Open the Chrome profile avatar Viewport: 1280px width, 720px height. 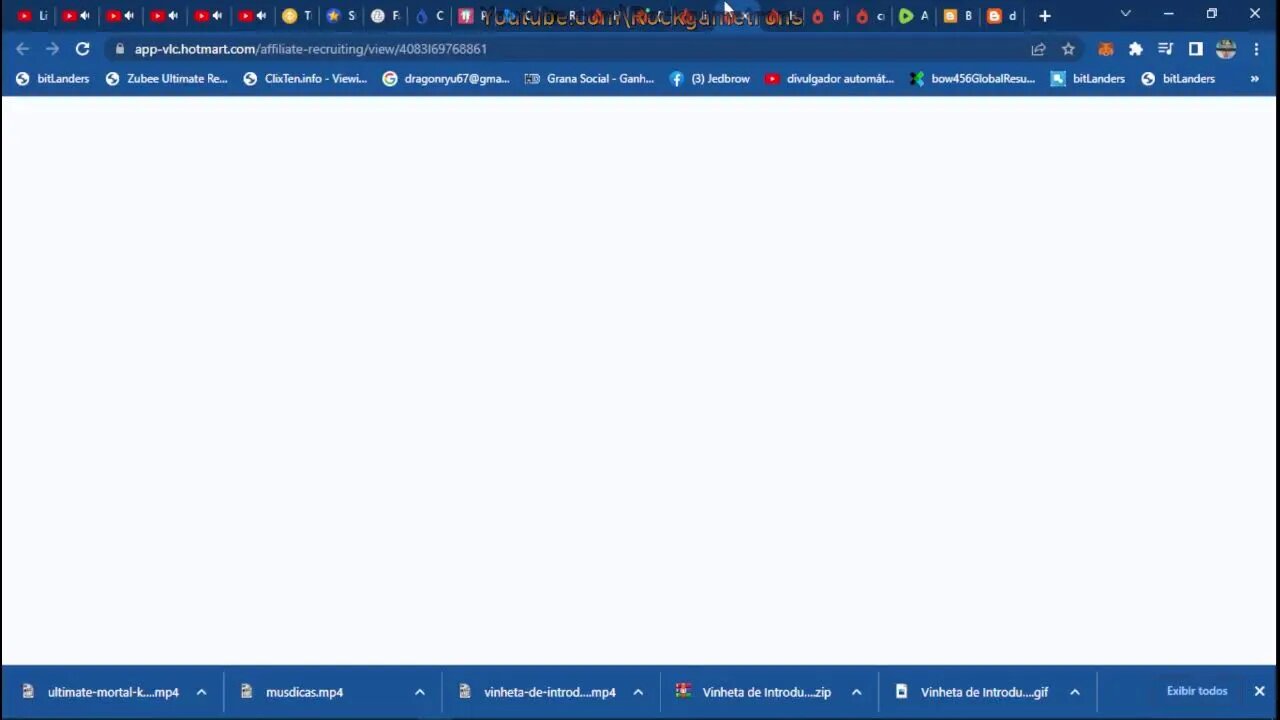pos(1226,49)
